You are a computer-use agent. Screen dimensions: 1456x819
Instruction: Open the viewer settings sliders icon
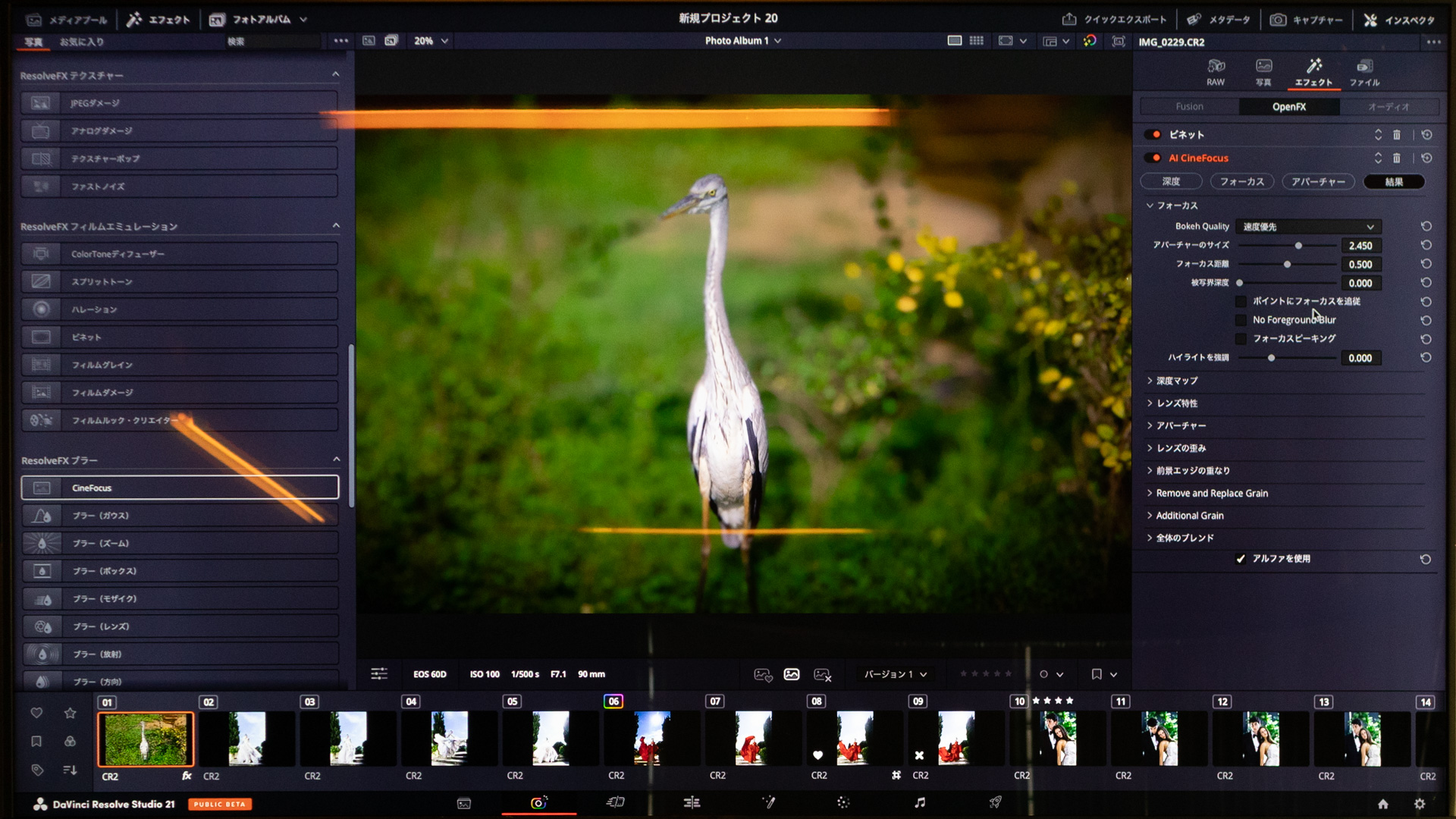pos(378,674)
